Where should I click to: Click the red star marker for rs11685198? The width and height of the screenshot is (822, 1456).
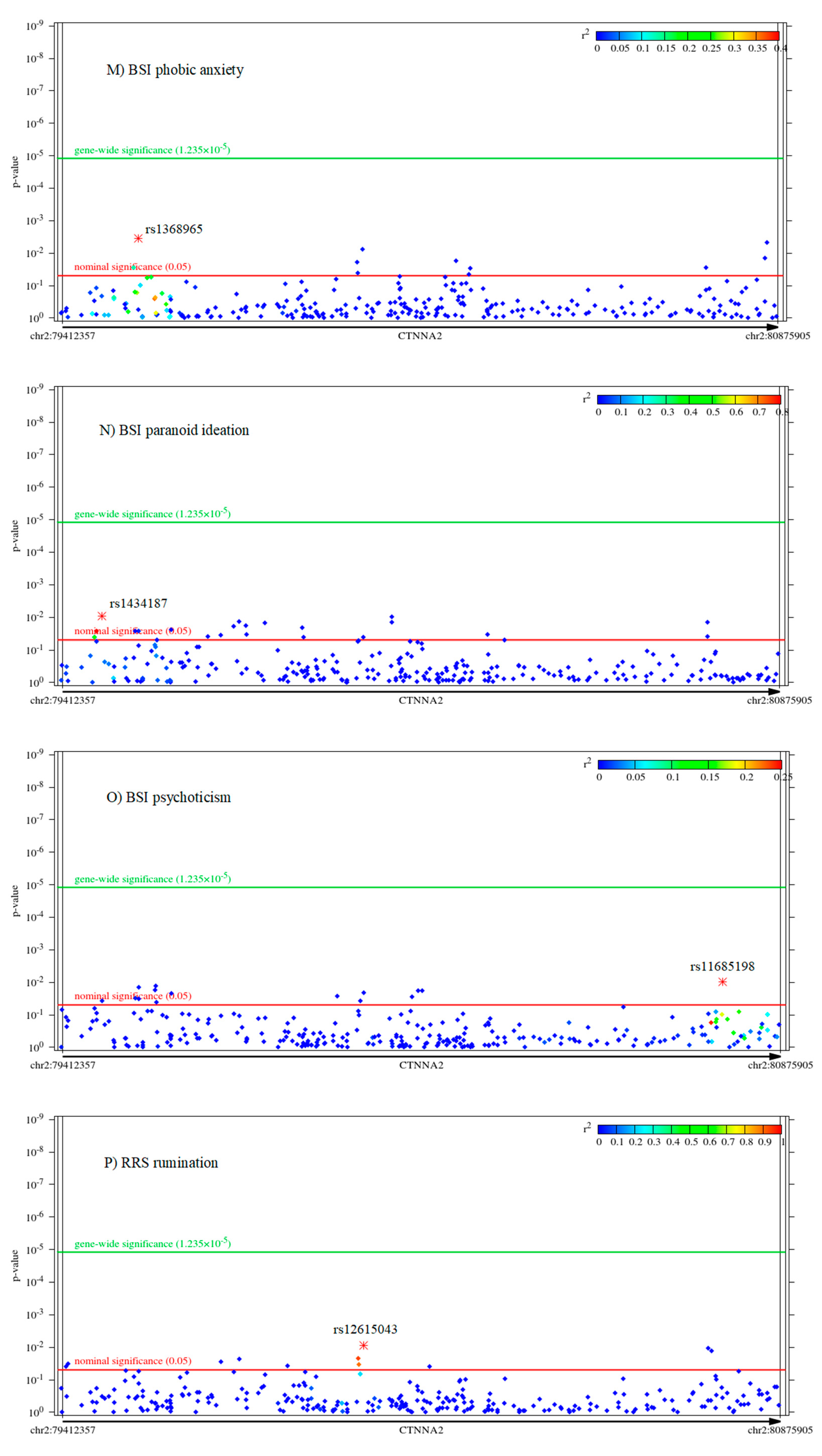click(722, 982)
